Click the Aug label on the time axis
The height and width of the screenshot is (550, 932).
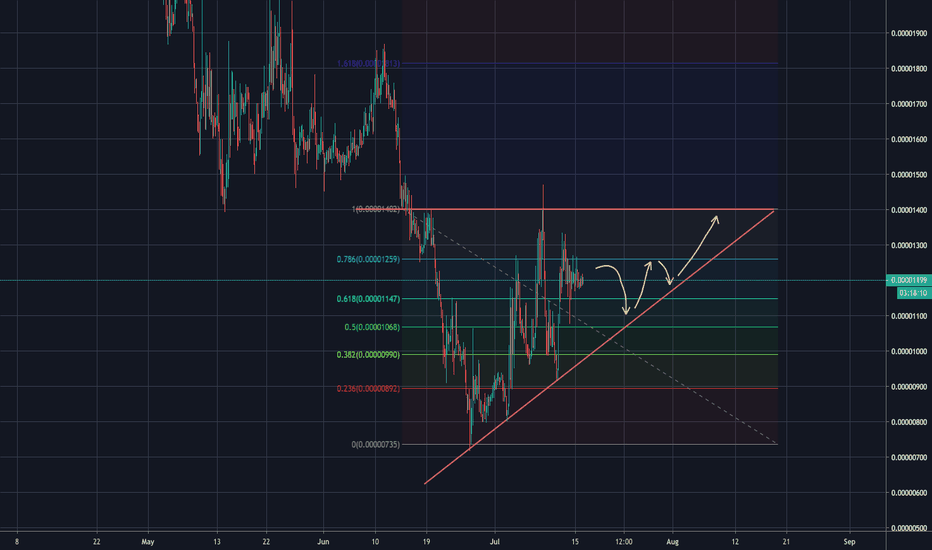point(672,542)
